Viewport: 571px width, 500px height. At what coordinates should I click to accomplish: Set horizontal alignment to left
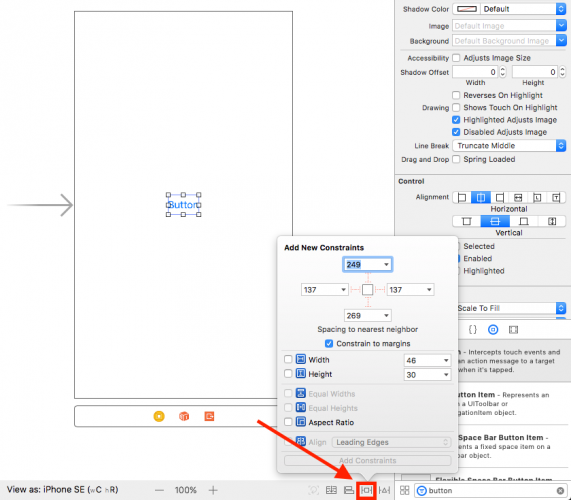[462, 198]
